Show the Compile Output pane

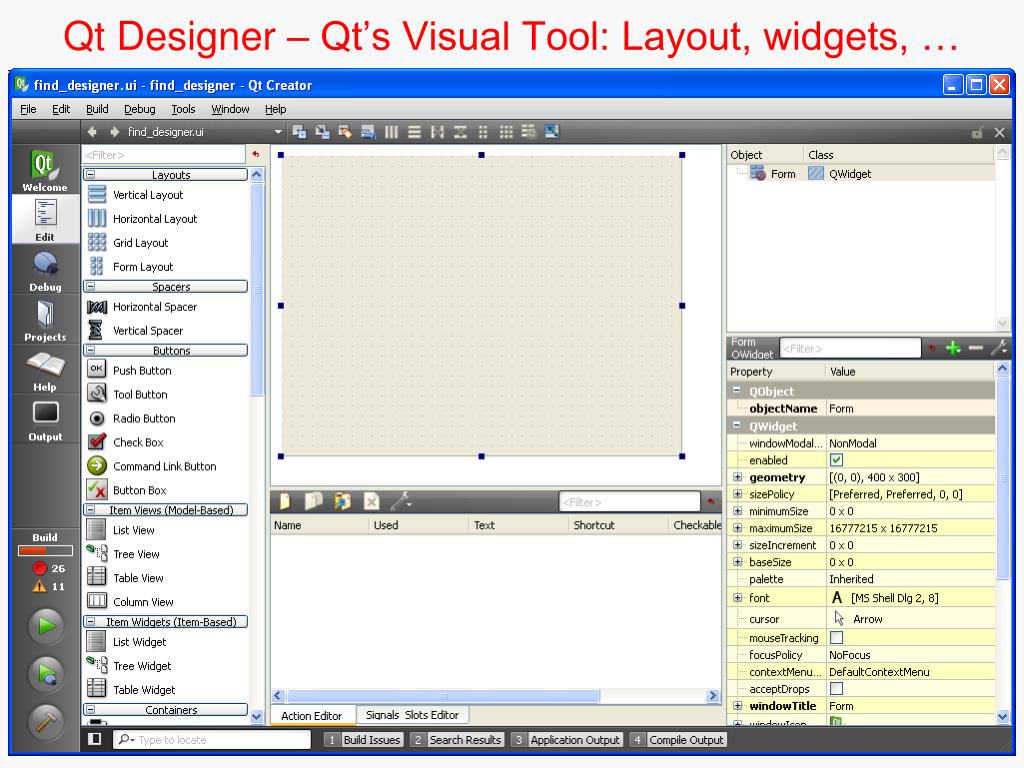pyautogui.click(x=678, y=740)
